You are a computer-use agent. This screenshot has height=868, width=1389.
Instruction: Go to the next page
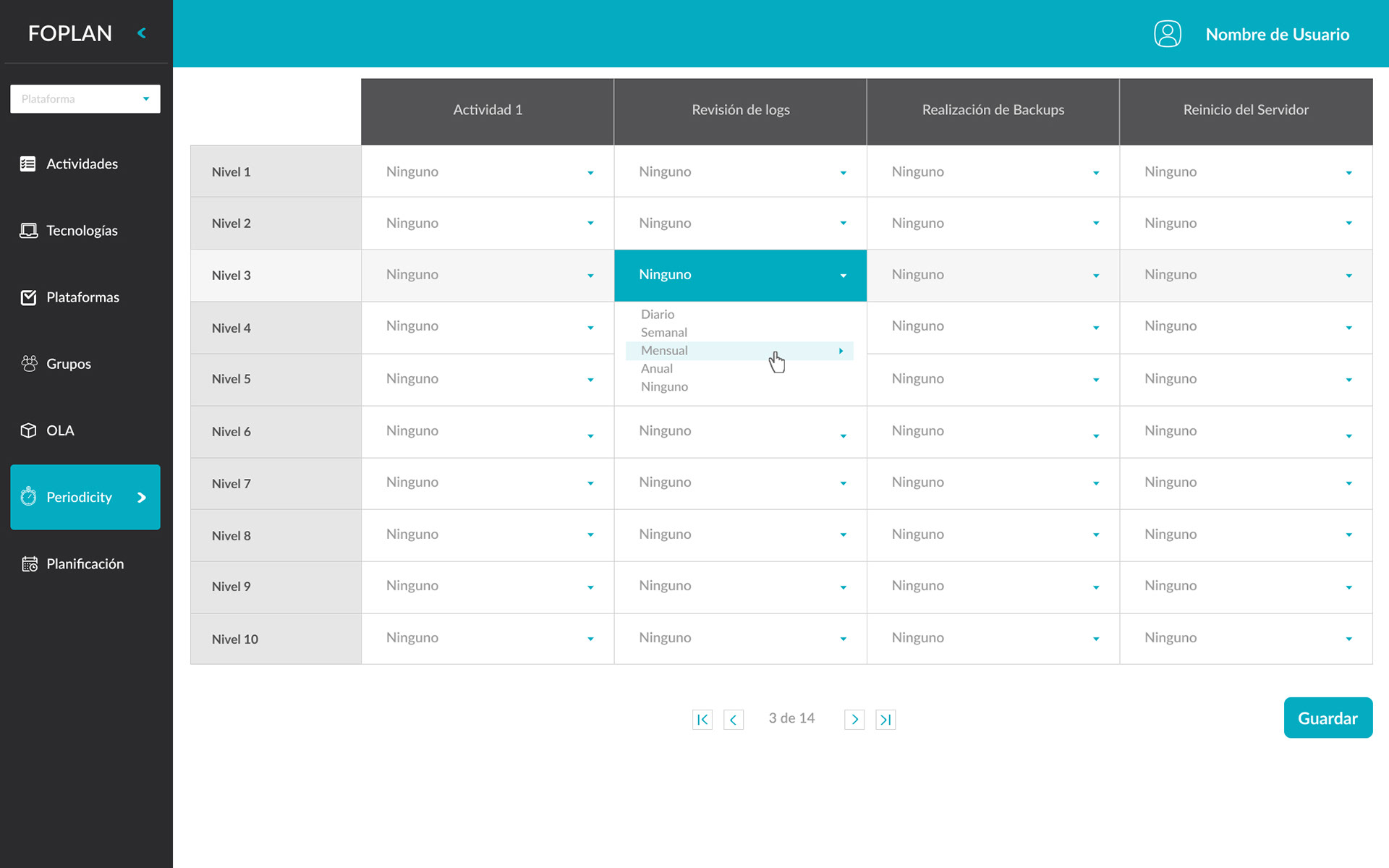[854, 719]
